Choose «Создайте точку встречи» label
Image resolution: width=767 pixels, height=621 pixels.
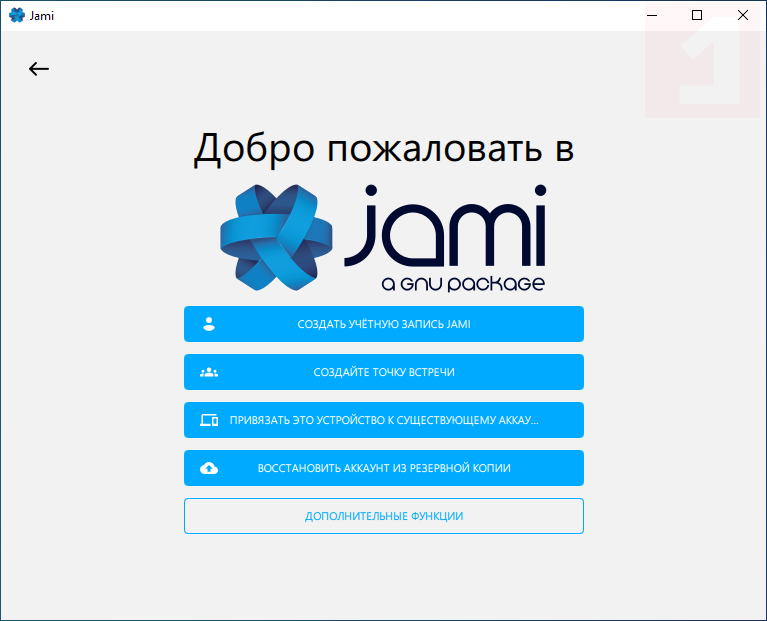coord(384,372)
